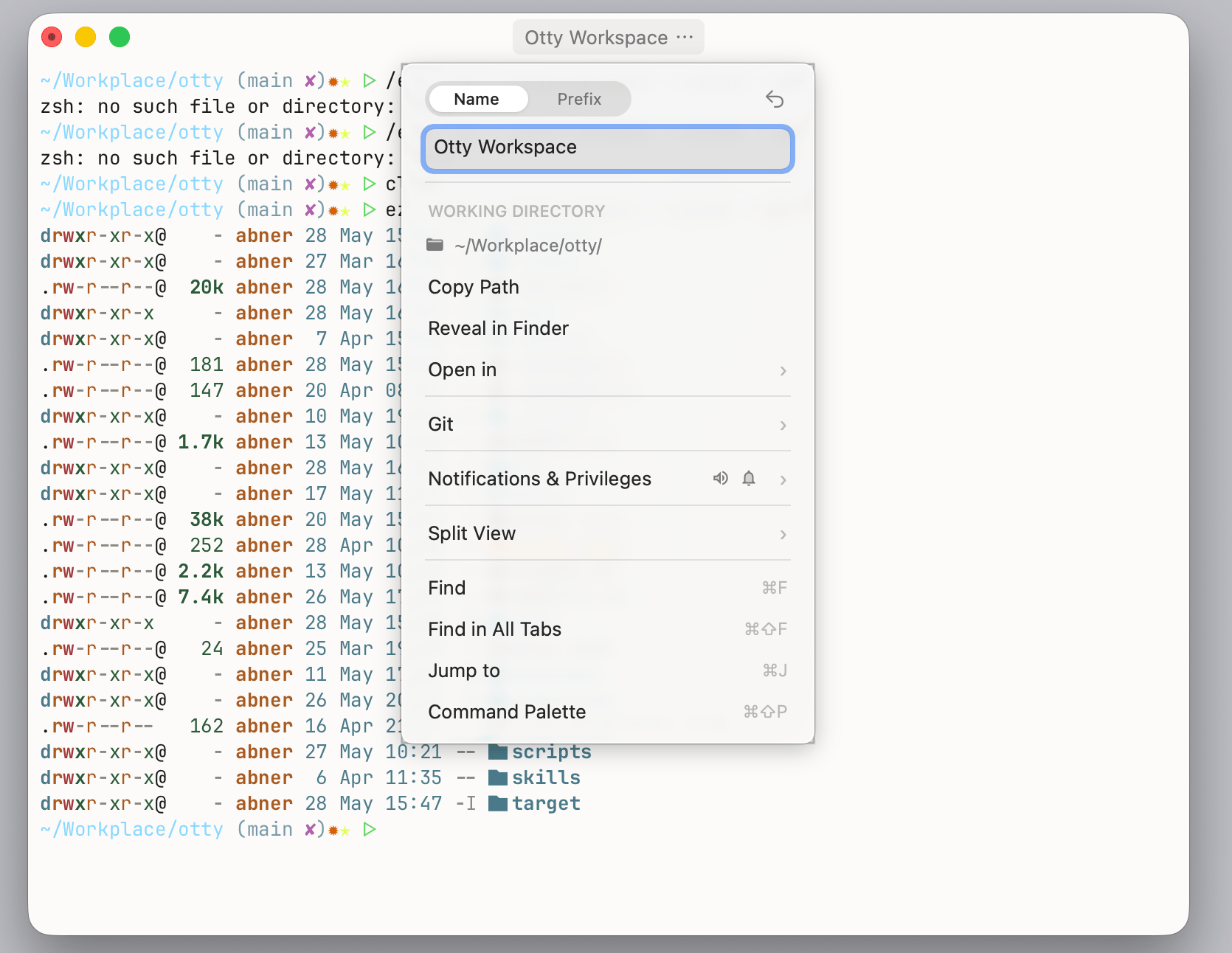Click the undo arrow icon in popup

774,99
